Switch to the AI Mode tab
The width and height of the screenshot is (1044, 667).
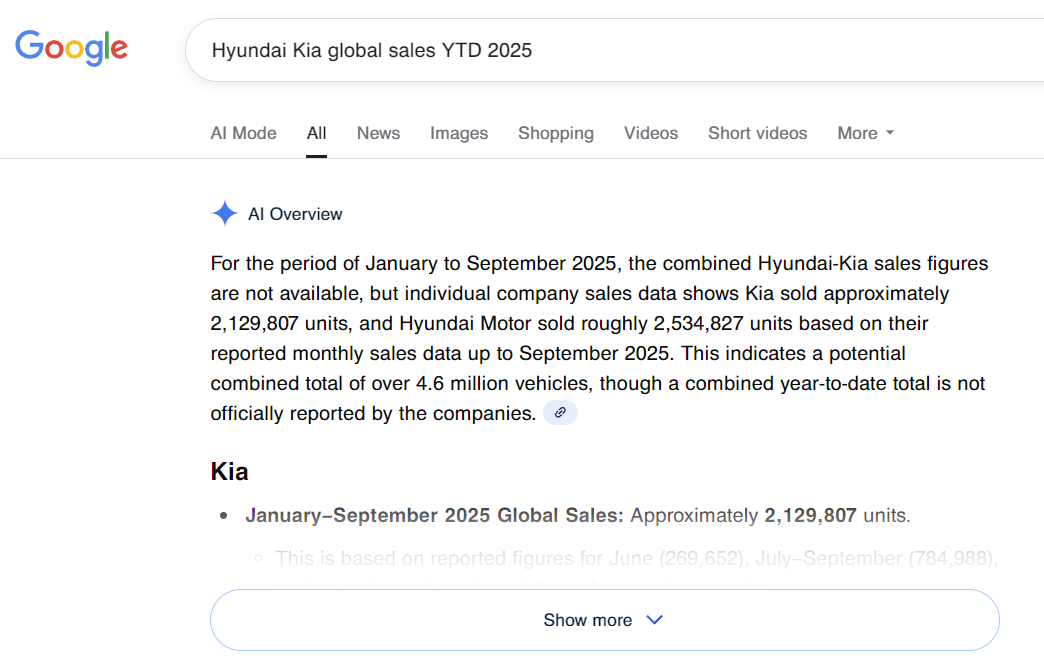tap(243, 133)
